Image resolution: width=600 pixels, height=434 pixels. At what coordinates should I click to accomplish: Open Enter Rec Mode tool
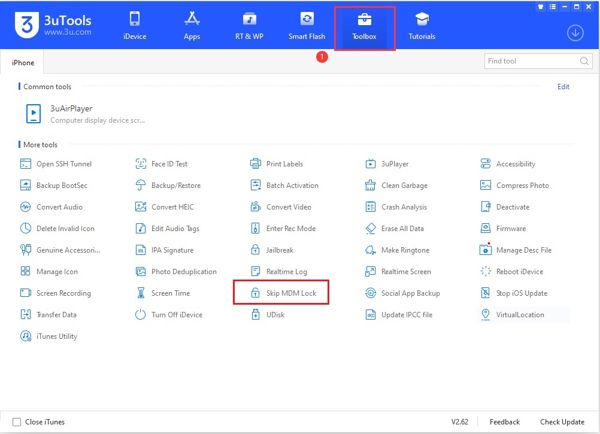(x=283, y=228)
